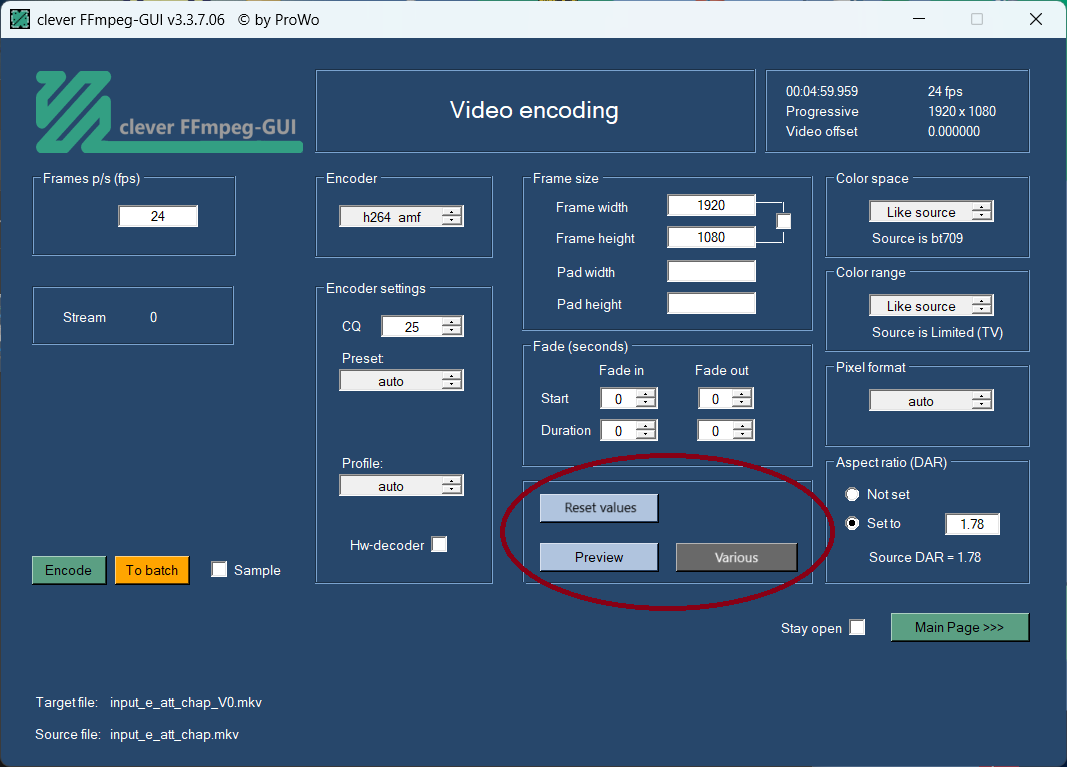The height and width of the screenshot is (767, 1067).
Task: Click the 1920 x 1080 resolution text
Action: pos(962,111)
